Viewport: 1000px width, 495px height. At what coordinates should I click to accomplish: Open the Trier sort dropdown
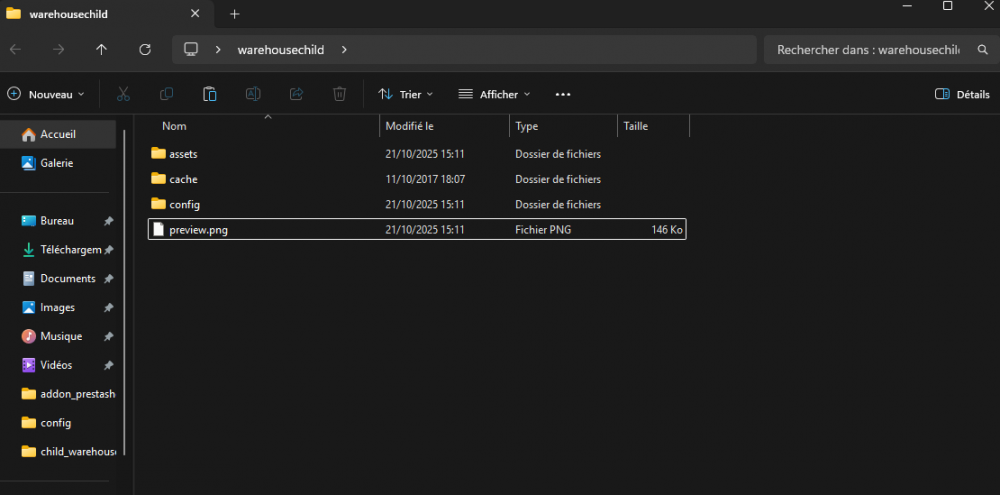[406, 94]
